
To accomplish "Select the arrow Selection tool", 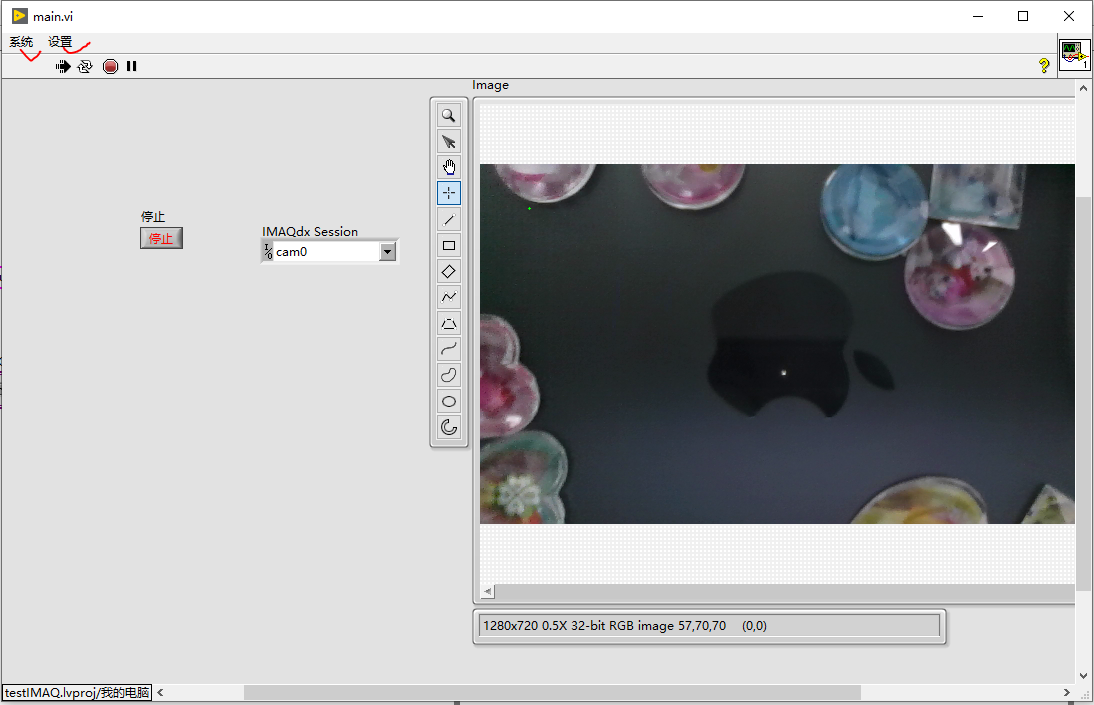I will (449, 142).
